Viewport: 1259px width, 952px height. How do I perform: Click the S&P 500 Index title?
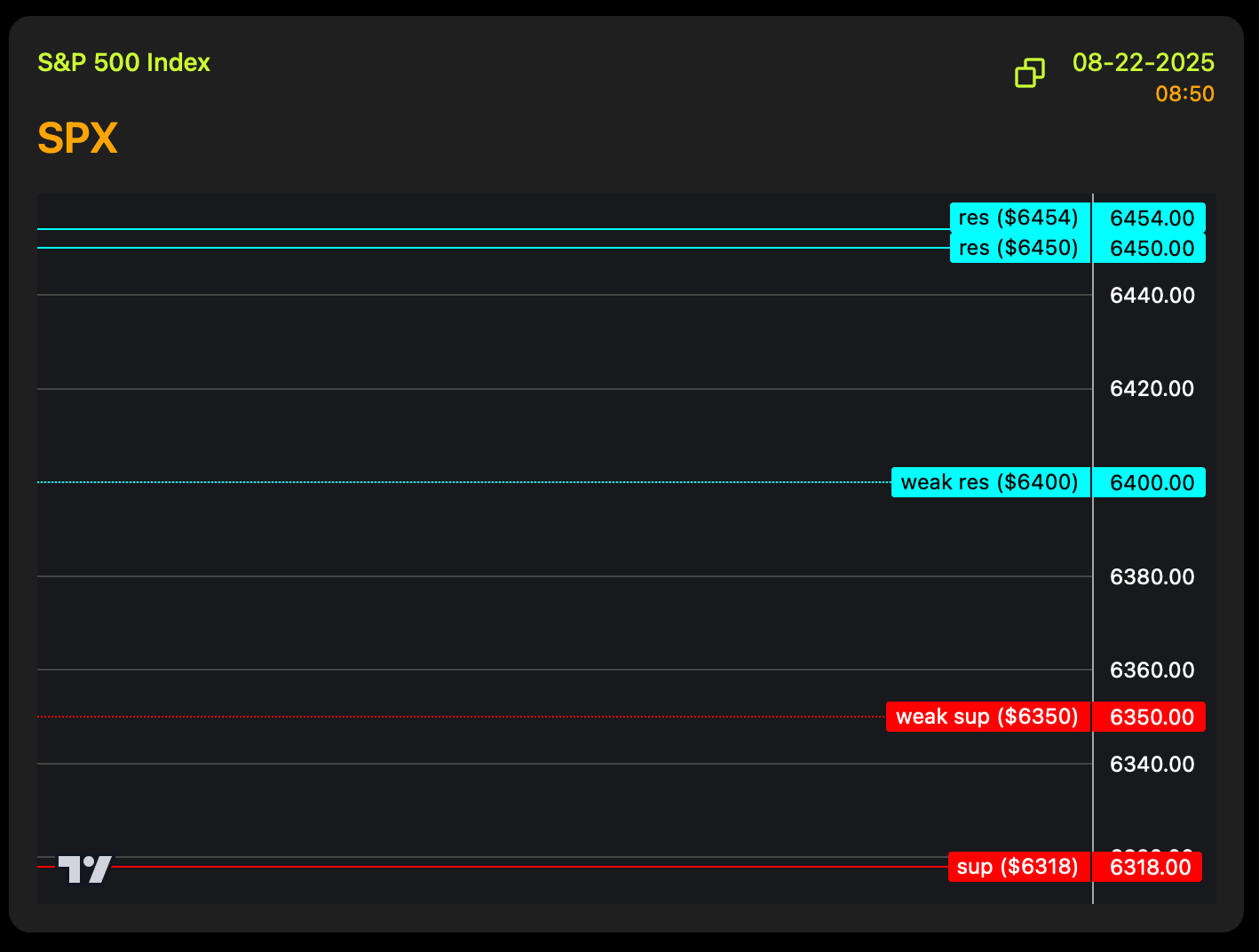point(124,62)
